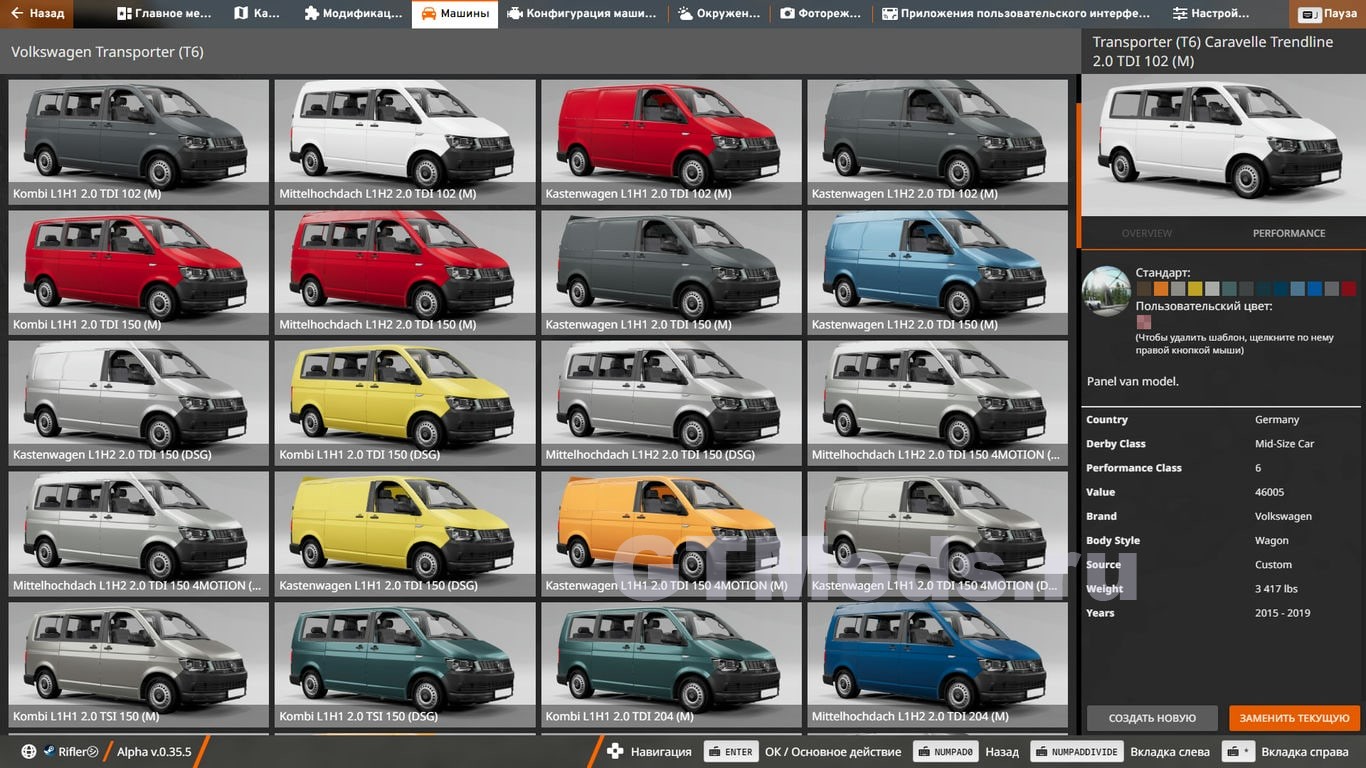Click the round environment preview image

(1106, 292)
